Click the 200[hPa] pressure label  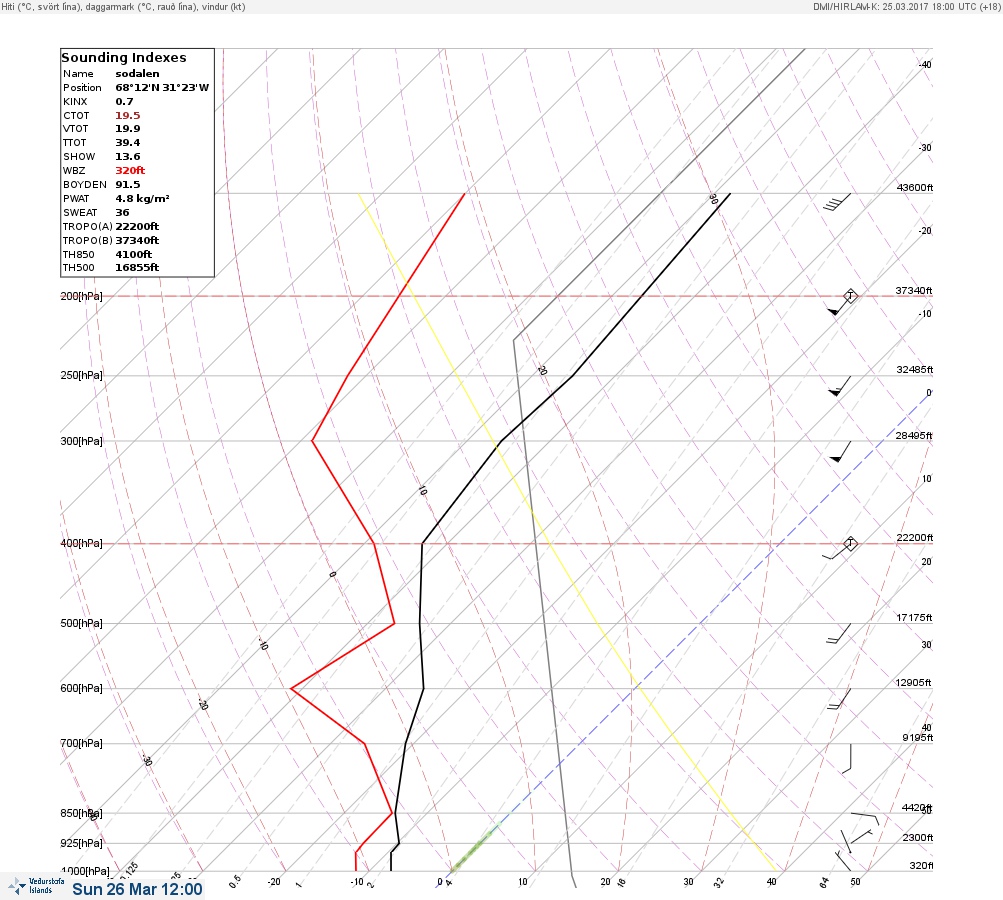pyautogui.click(x=81, y=296)
